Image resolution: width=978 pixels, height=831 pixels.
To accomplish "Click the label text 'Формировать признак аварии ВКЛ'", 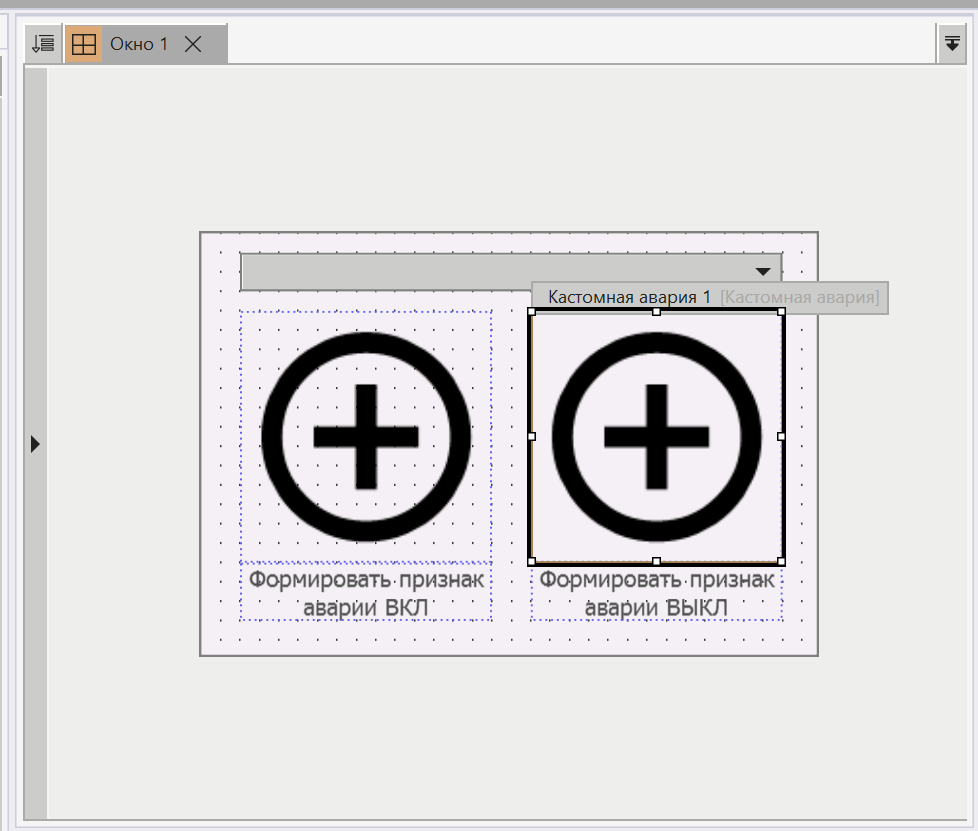I will coord(366,592).
